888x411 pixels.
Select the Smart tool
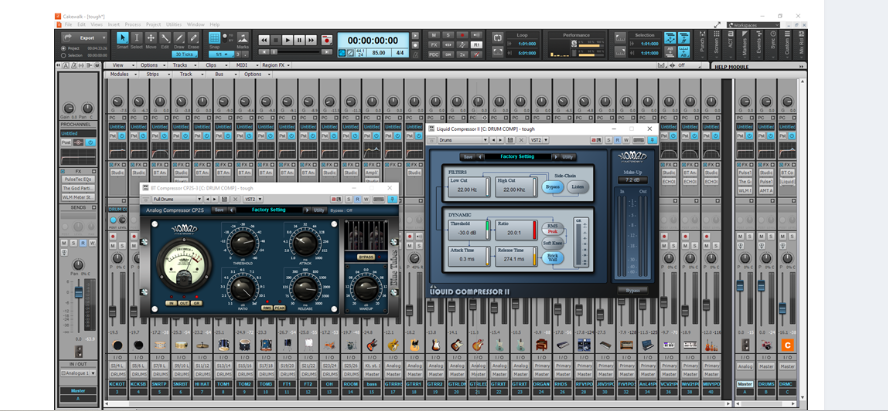[122, 40]
